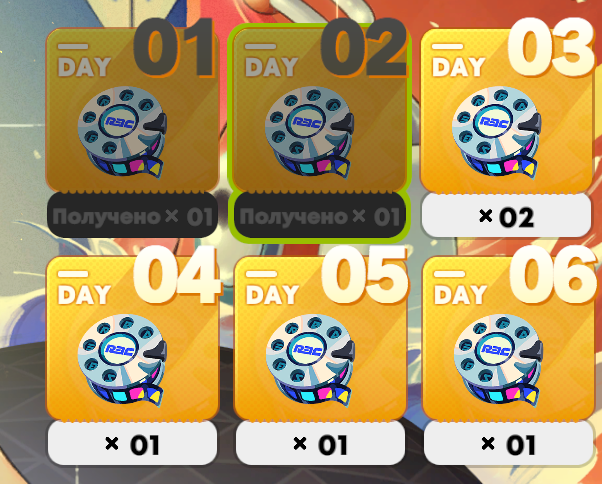This screenshot has width=602, height=484.
Task: Click the Day 05 film reel icon
Action: pyautogui.click(x=310, y=360)
